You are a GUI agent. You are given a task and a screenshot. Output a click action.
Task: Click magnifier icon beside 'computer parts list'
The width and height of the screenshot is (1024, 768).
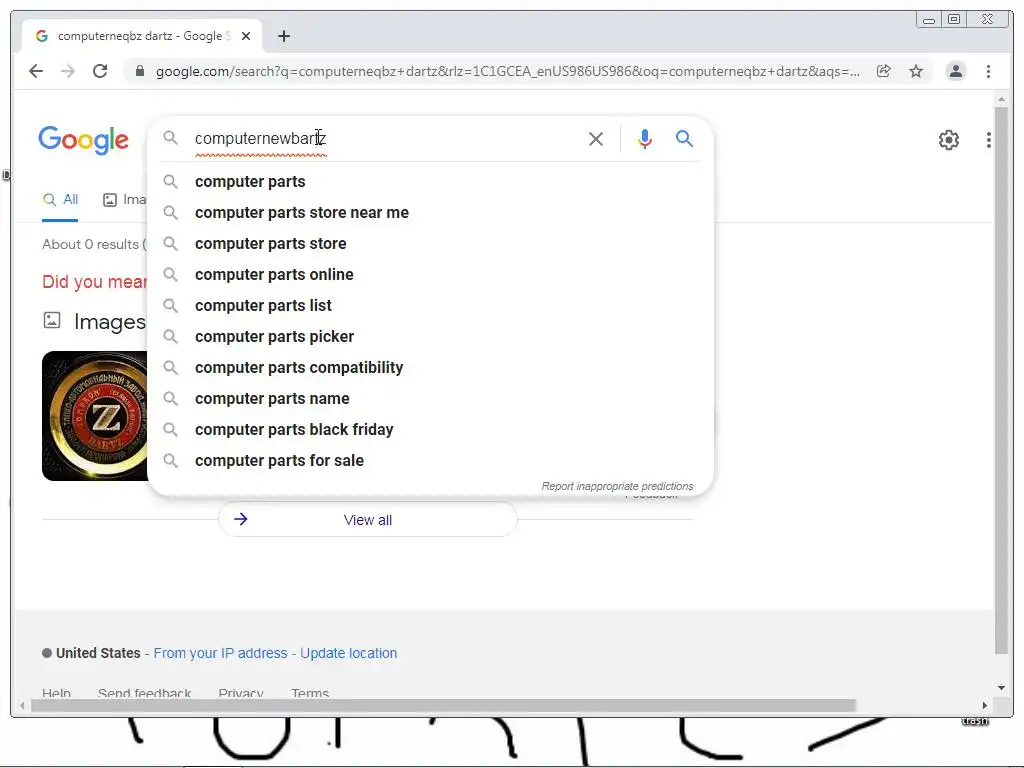click(170, 305)
